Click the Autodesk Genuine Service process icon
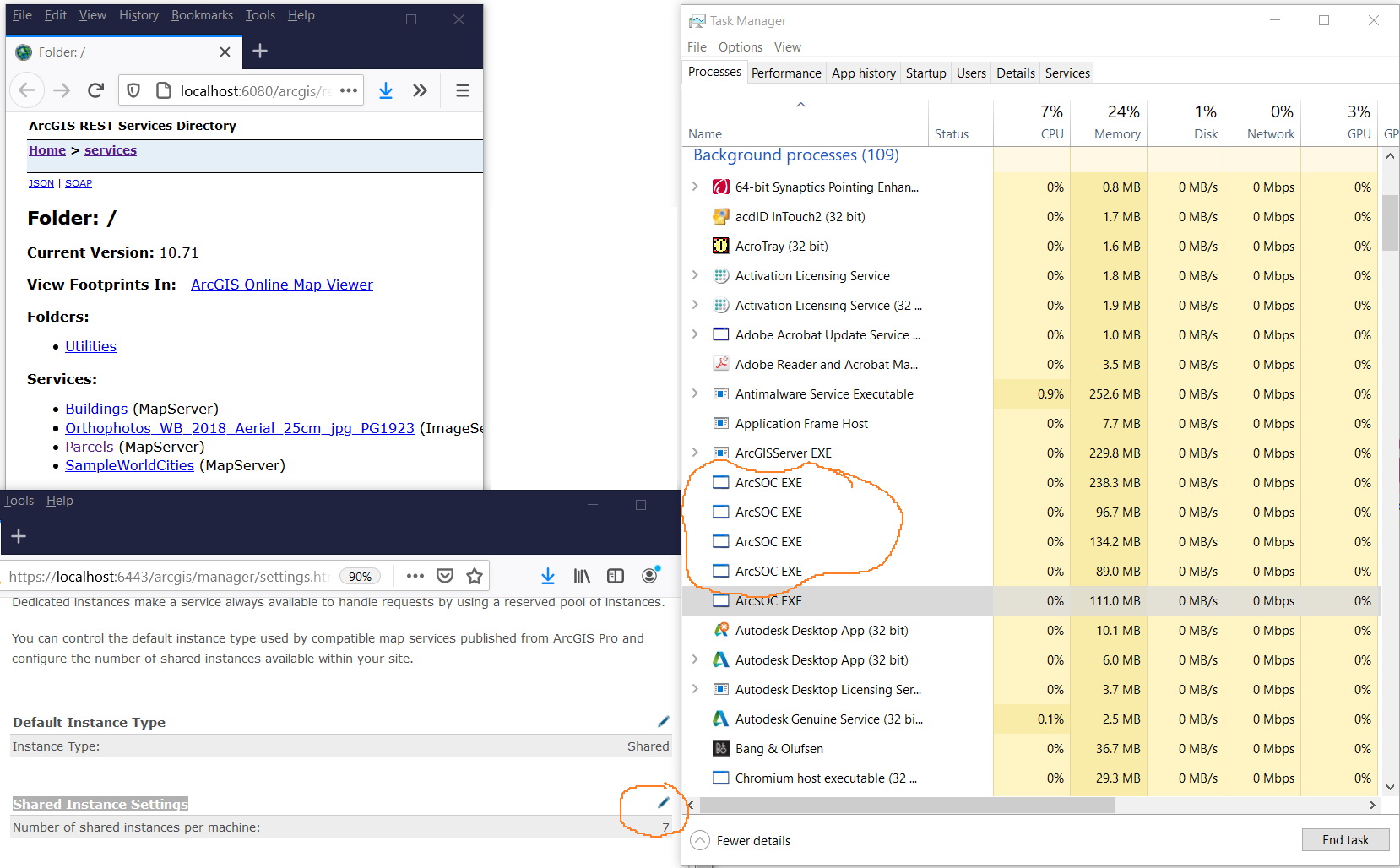The width and height of the screenshot is (1400, 868). click(x=720, y=719)
